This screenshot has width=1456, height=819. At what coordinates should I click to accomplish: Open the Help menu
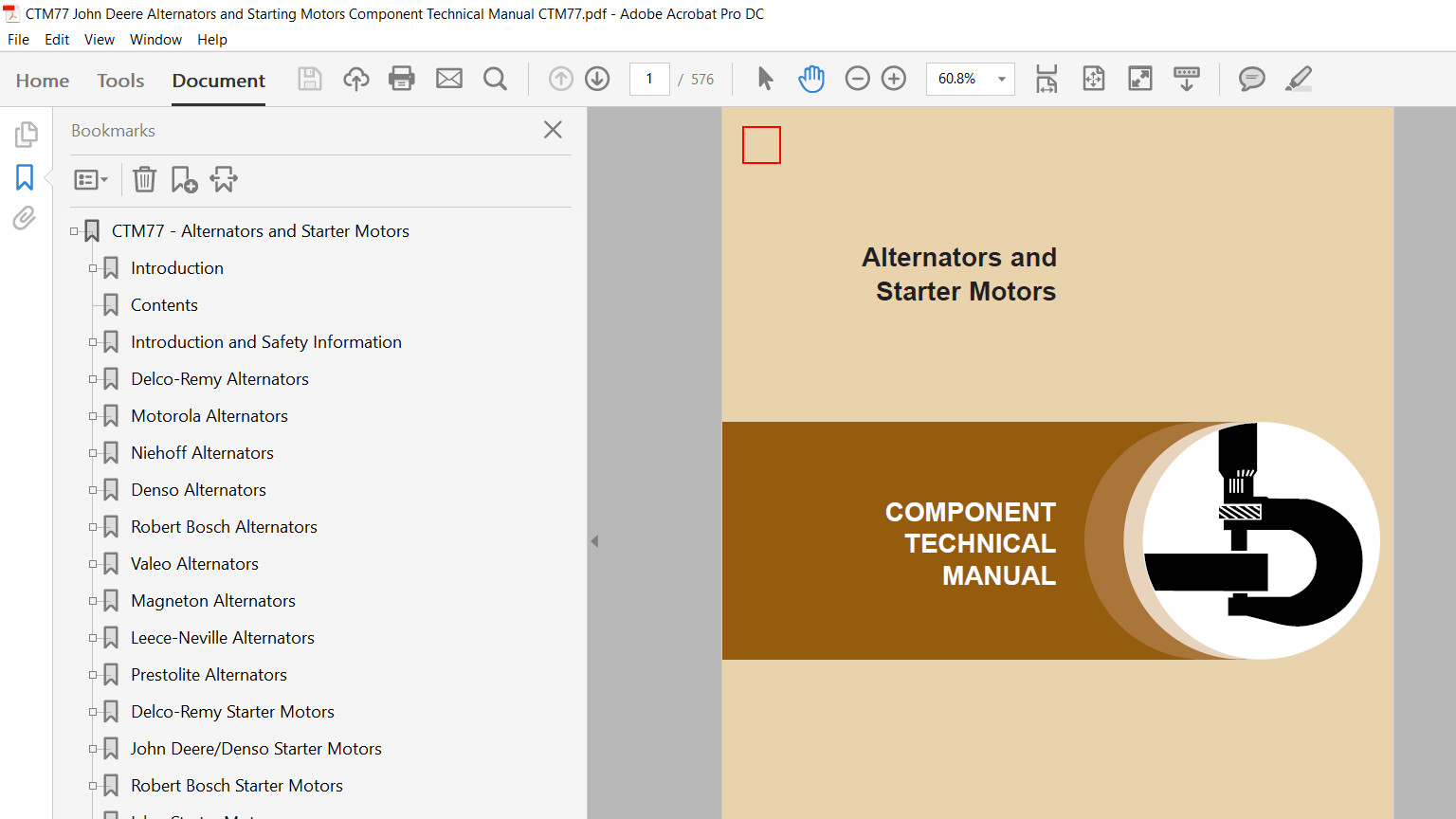[212, 40]
